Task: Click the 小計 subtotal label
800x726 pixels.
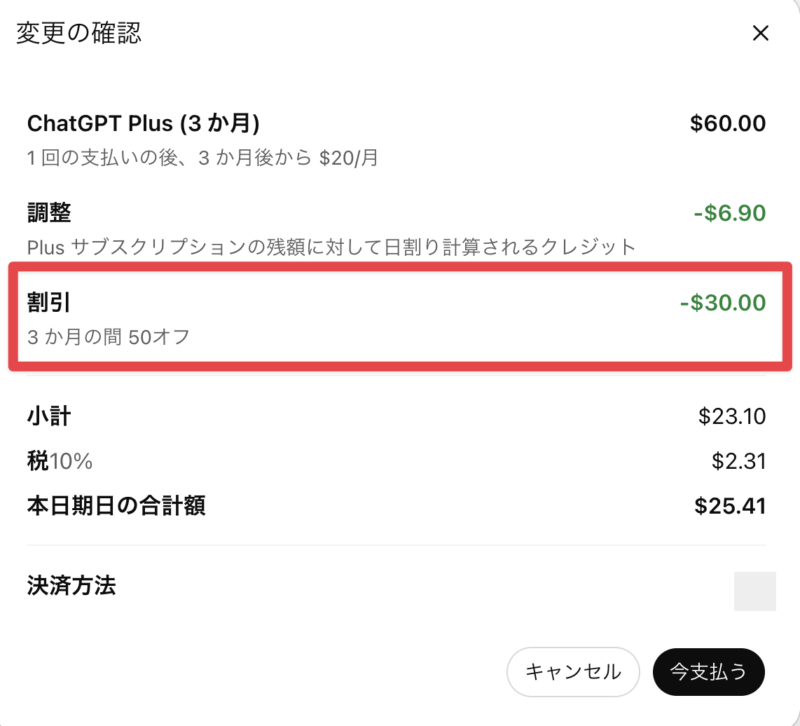Action: pyautogui.click(x=49, y=416)
